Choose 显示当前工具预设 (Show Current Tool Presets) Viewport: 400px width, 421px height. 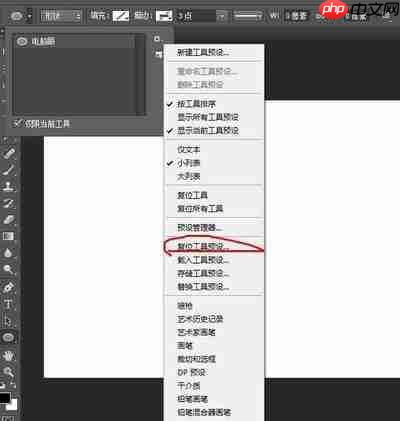click(214, 130)
